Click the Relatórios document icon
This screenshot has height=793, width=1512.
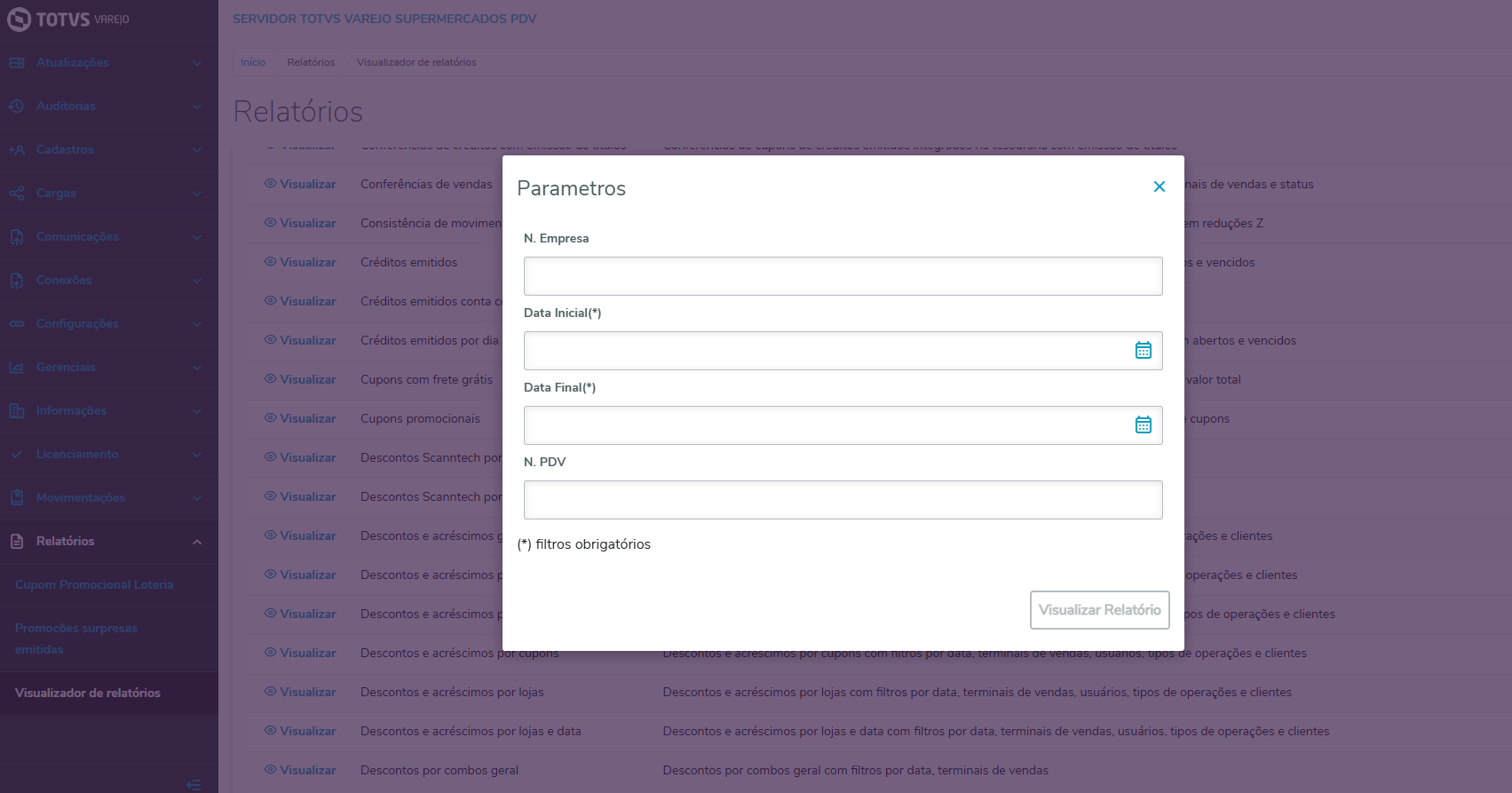[17, 542]
